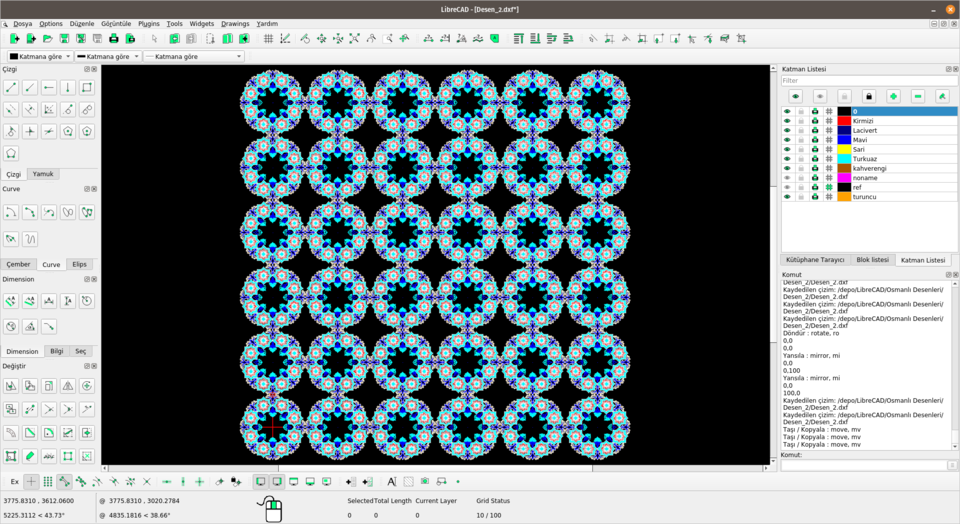Open the Görüntüle menu
The height and width of the screenshot is (524, 960).
116,24
